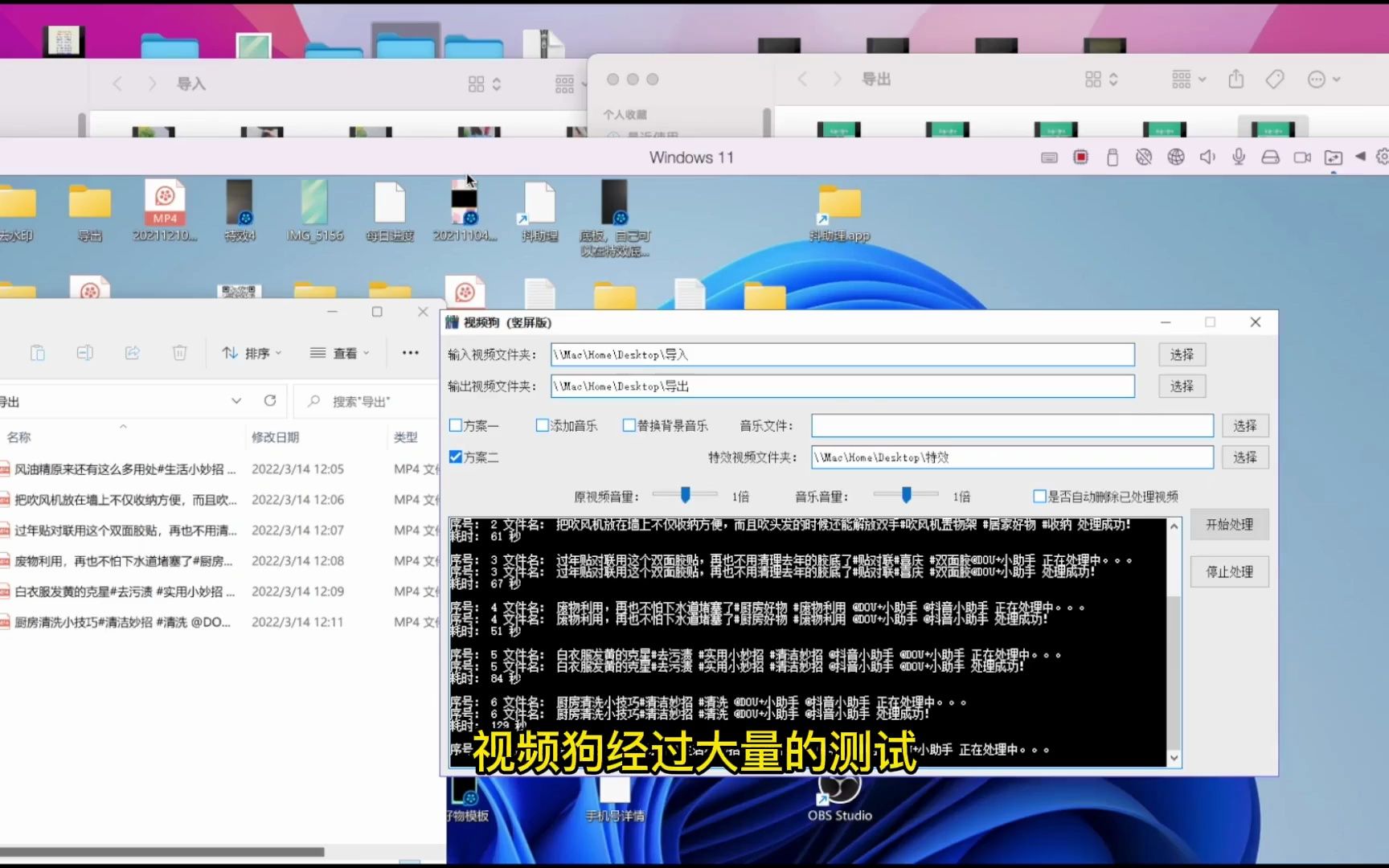Start processing with 开始处理 button

(x=1229, y=525)
